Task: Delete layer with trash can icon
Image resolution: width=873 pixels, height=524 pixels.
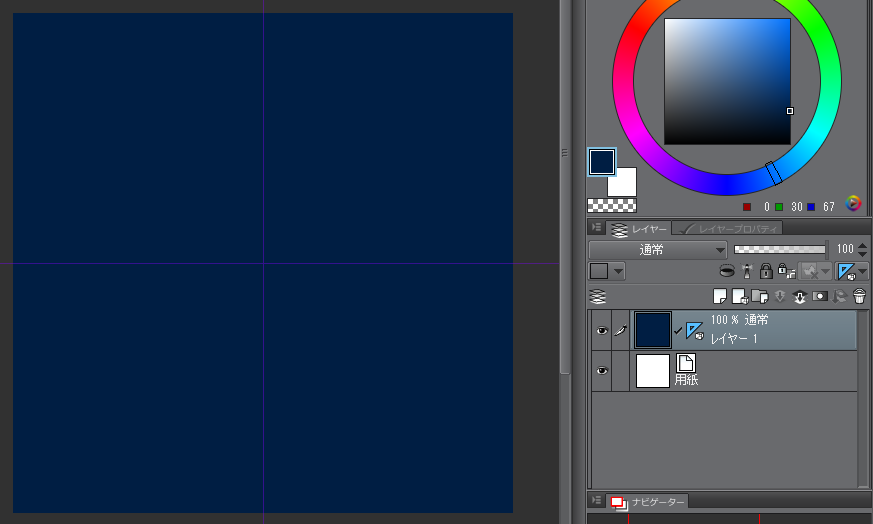Action: click(859, 296)
